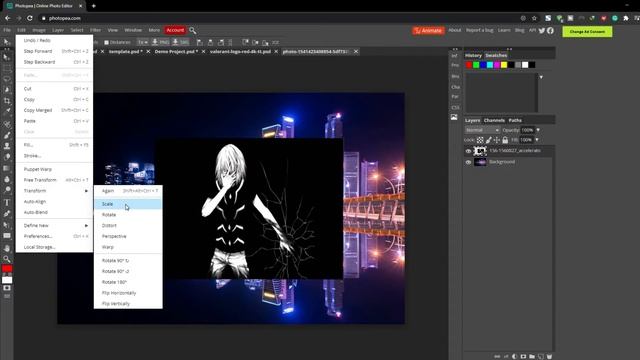
Task: Choose Distort from Transform submenu
Action: [128, 226]
